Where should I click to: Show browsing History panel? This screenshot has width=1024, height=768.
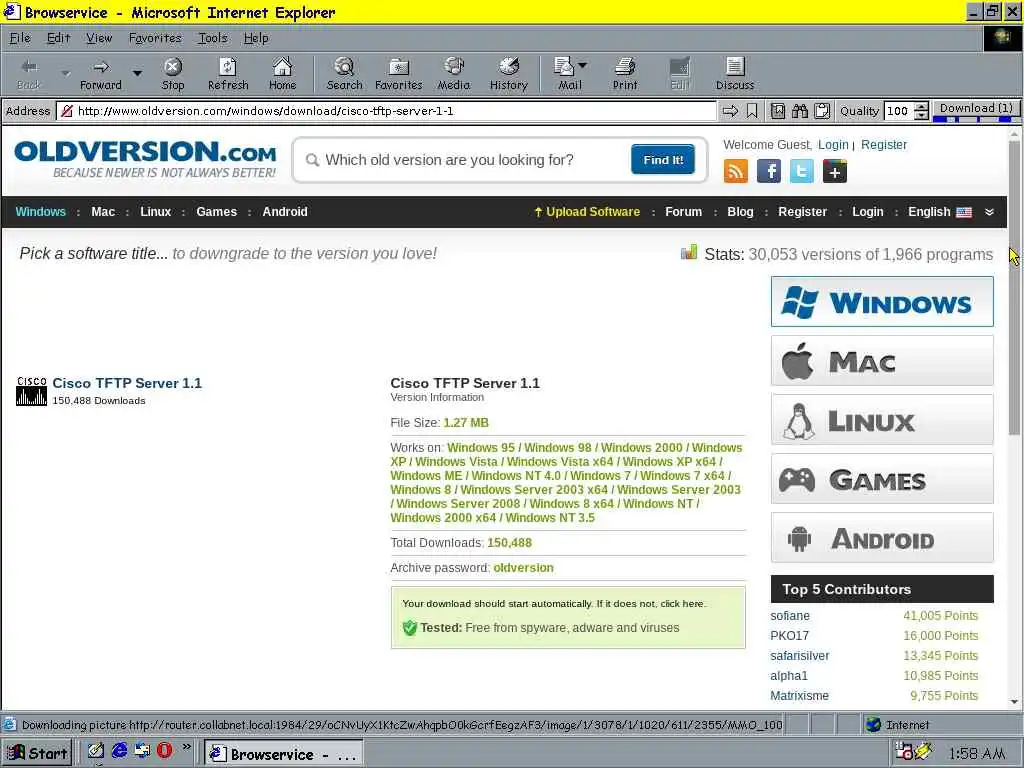[509, 74]
